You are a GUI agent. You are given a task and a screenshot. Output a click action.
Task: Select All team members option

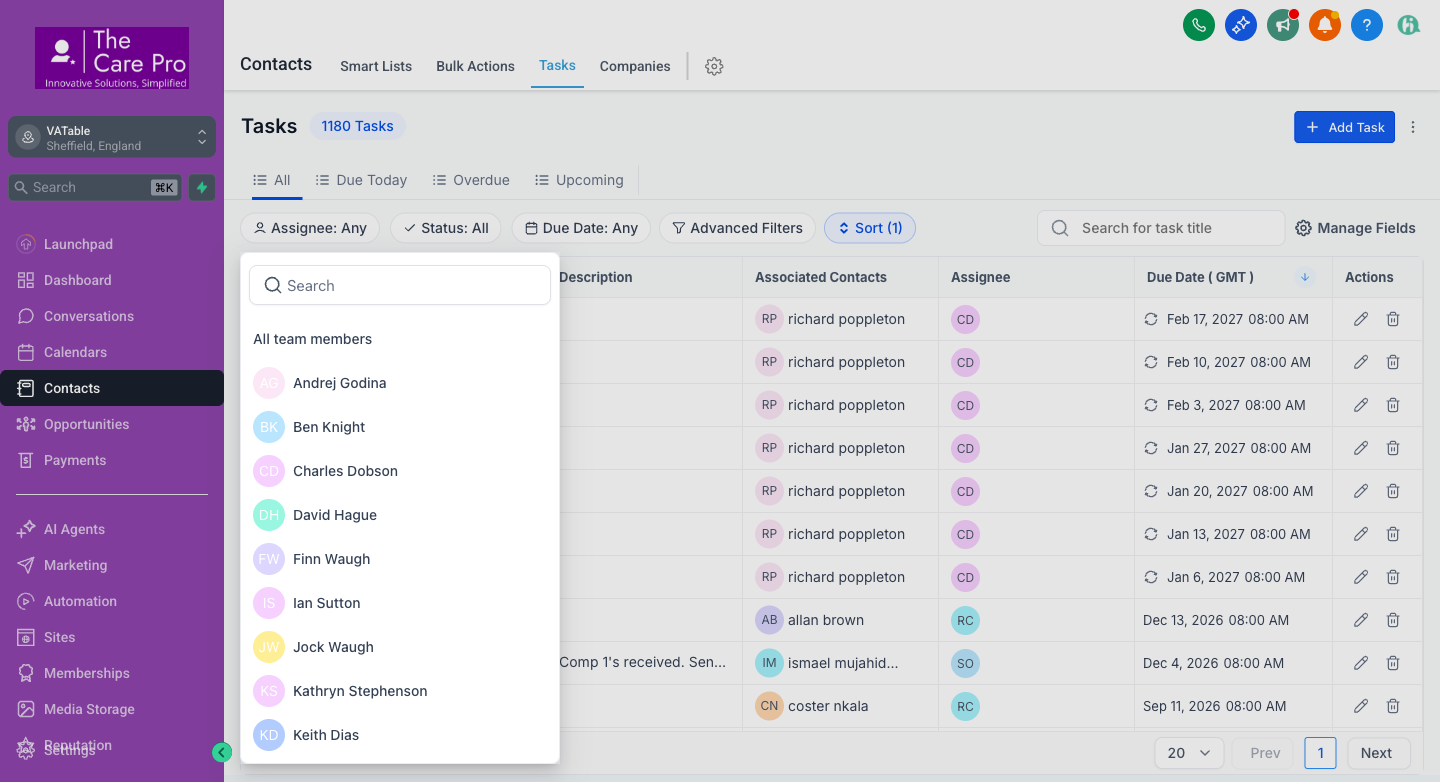tap(312, 339)
